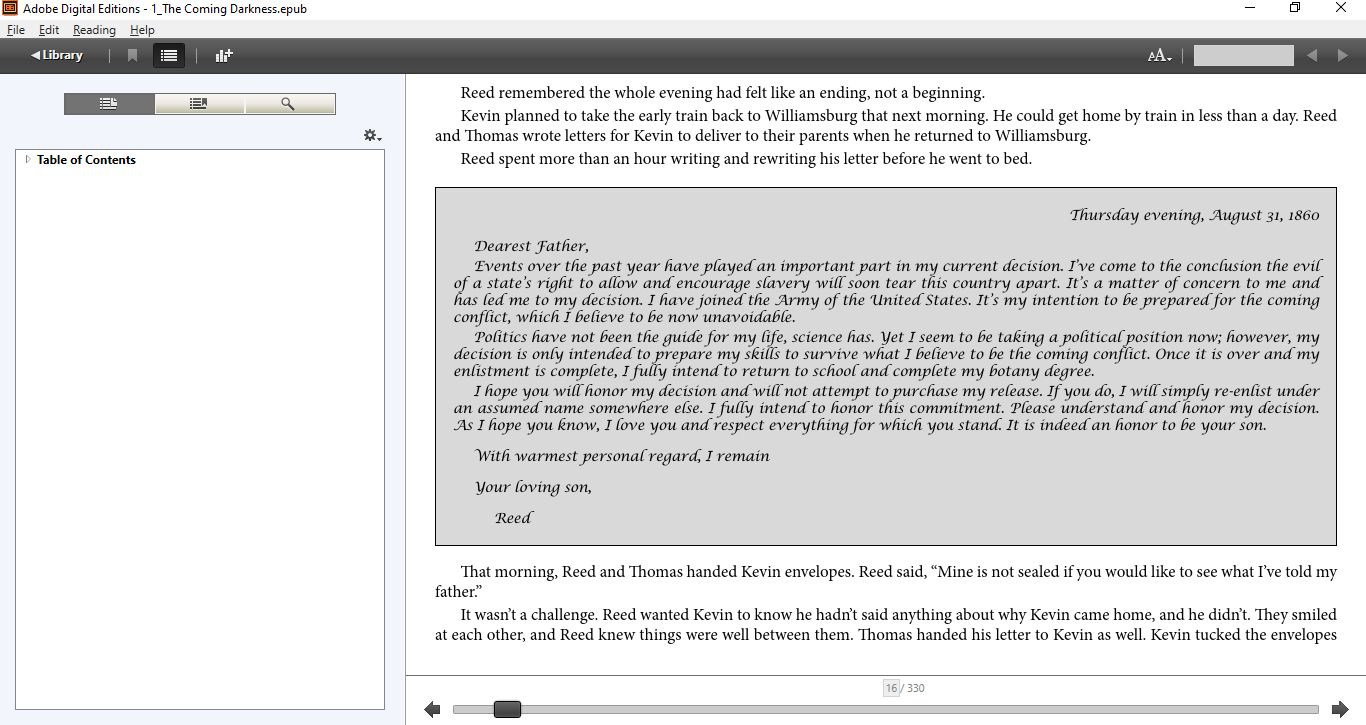This screenshot has width=1366, height=725.
Task: Switch to Table of Contents tab
Action: tap(109, 104)
